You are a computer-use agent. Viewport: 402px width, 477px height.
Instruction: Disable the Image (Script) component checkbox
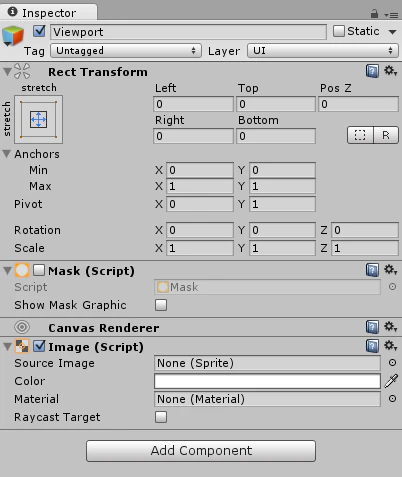(x=39, y=346)
